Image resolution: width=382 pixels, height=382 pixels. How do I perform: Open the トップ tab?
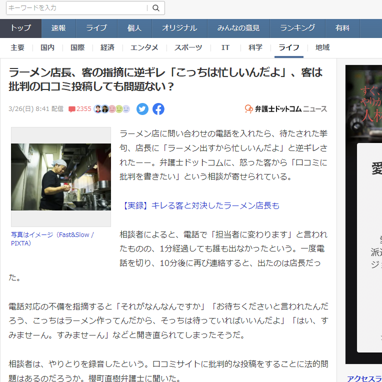pyautogui.click(x=21, y=28)
